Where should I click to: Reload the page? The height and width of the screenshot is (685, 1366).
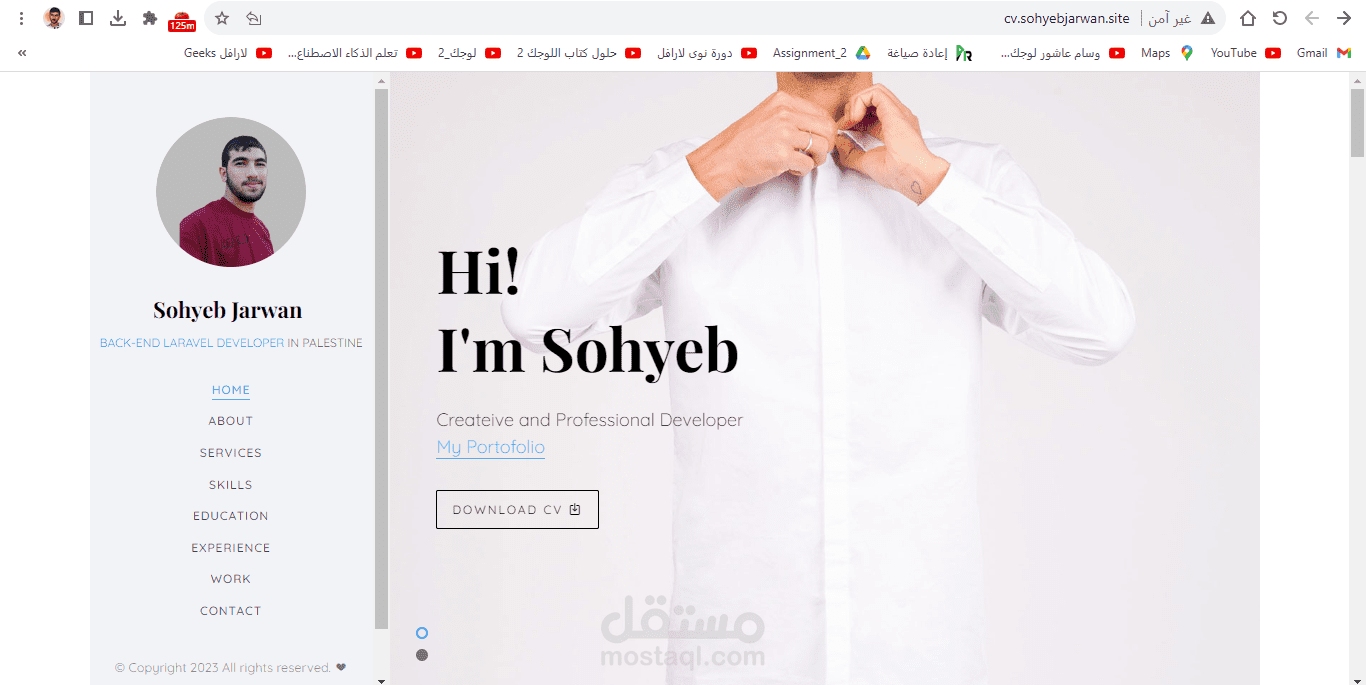pyautogui.click(x=1280, y=18)
